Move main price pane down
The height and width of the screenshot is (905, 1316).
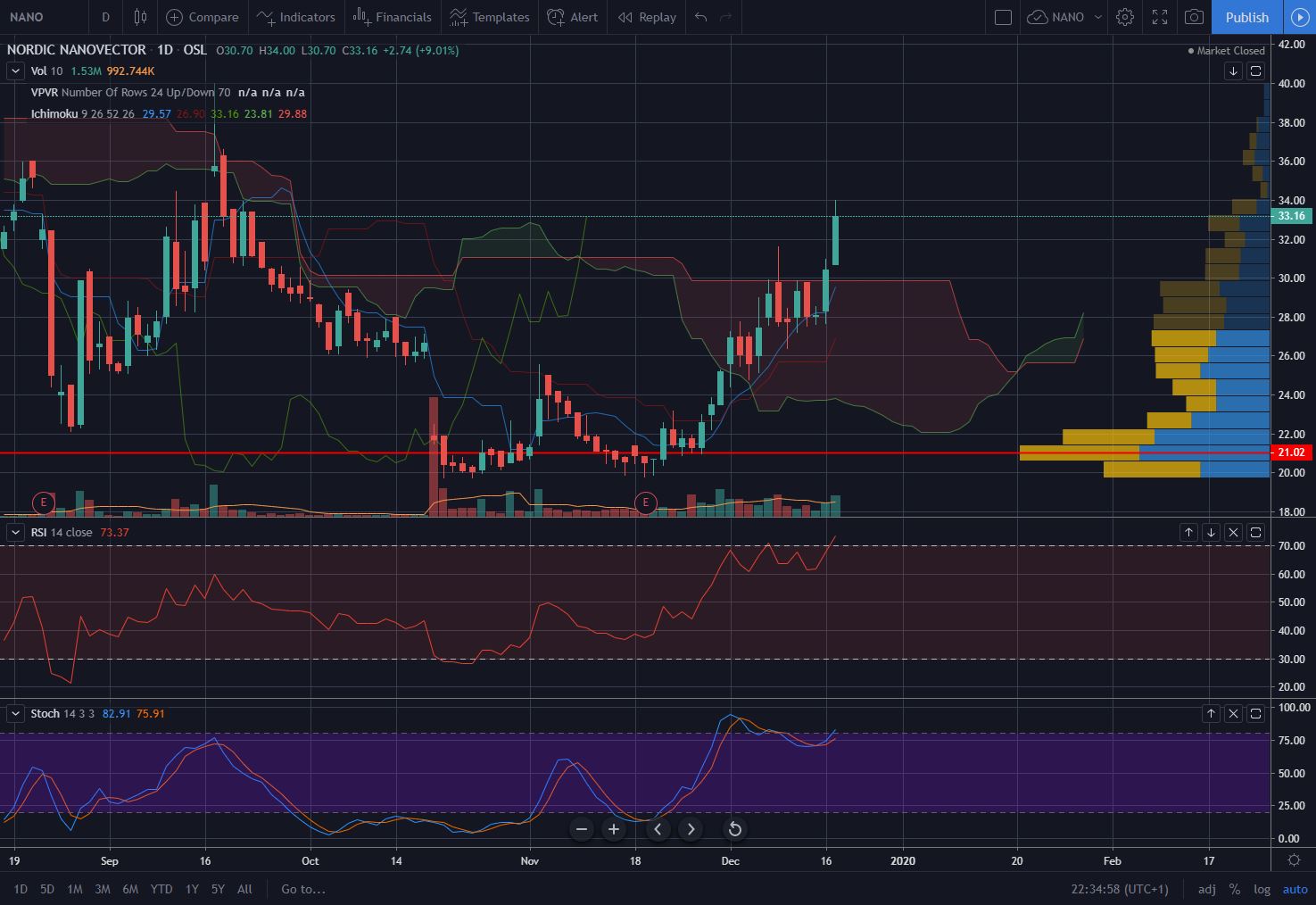1233,71
